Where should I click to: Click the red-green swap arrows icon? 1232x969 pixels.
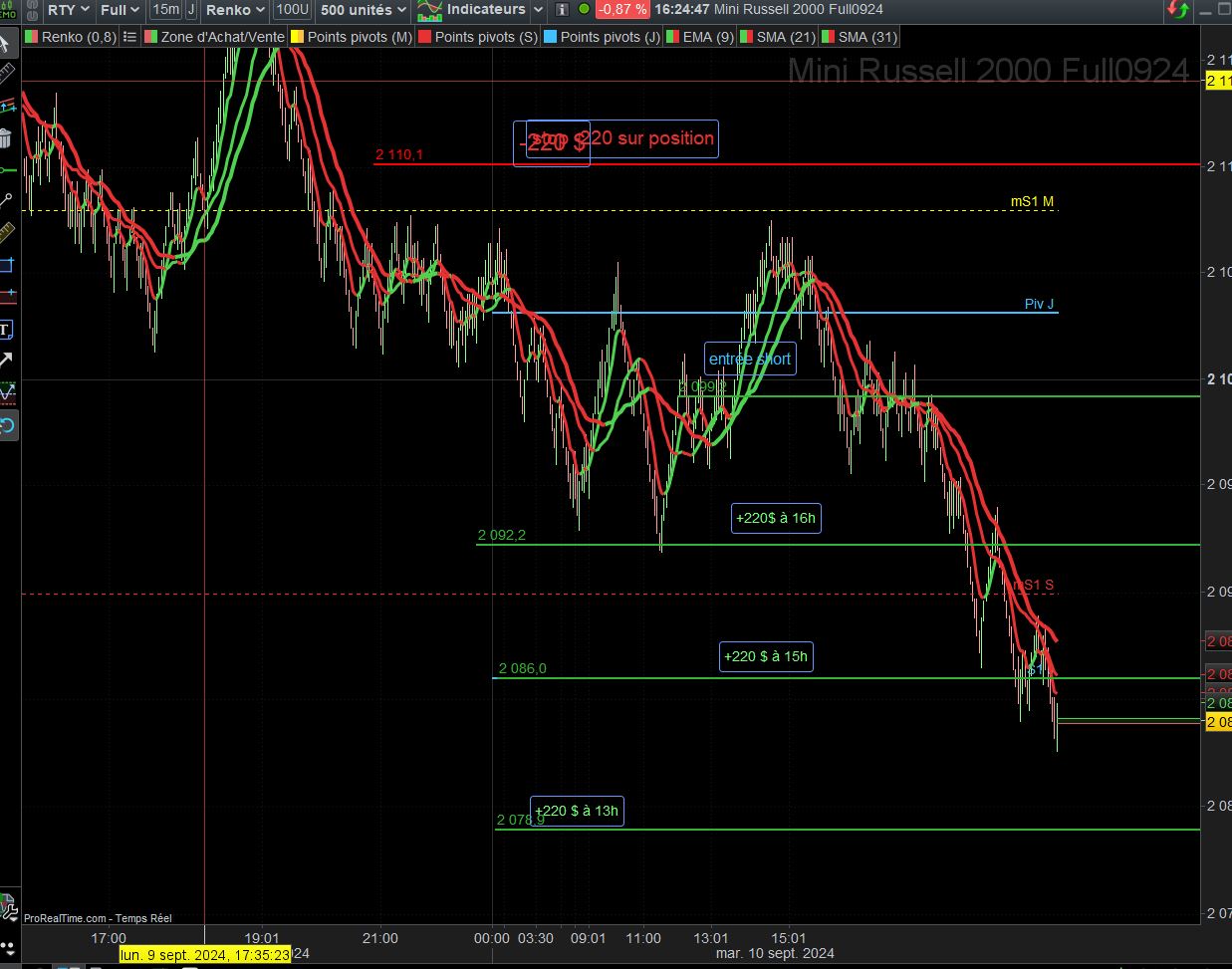(1178, 10)
